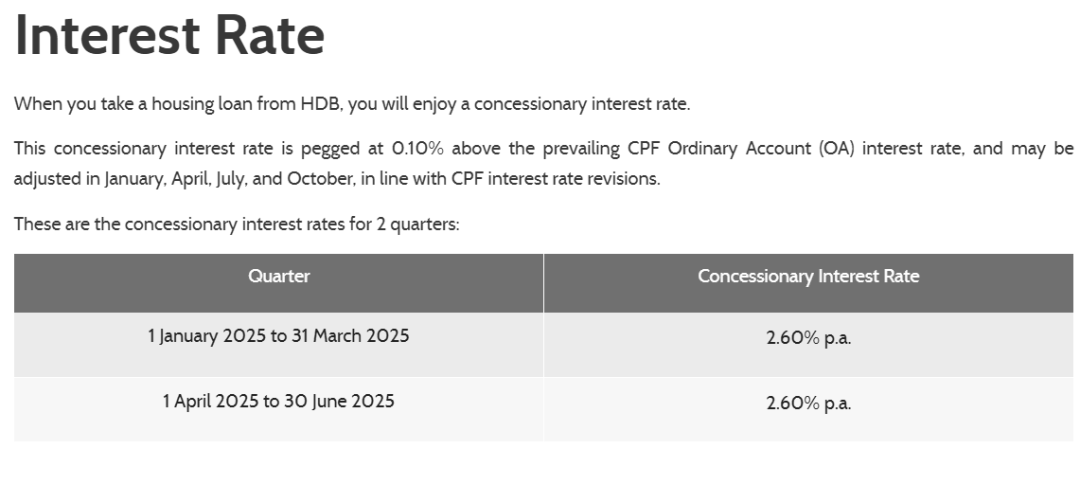1080x485 pixels.
Task: Click the 2.60% p.a. rate for January–March
Action: [x=808, y=338]
